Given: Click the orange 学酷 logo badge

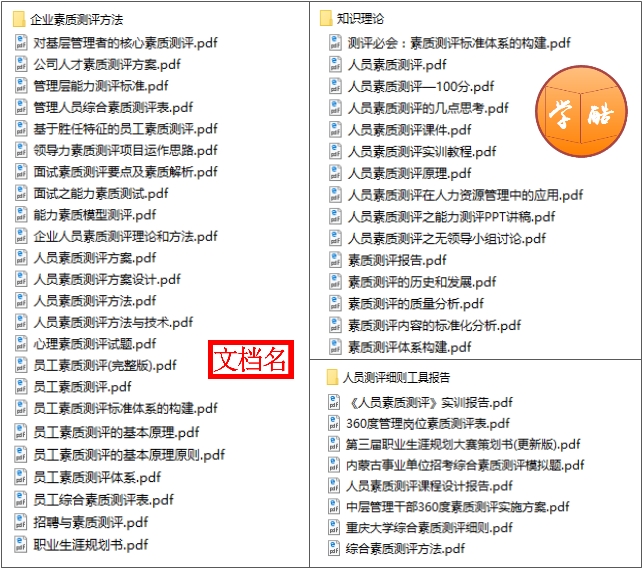Looking at the screenshot, I should coord(581,112).
